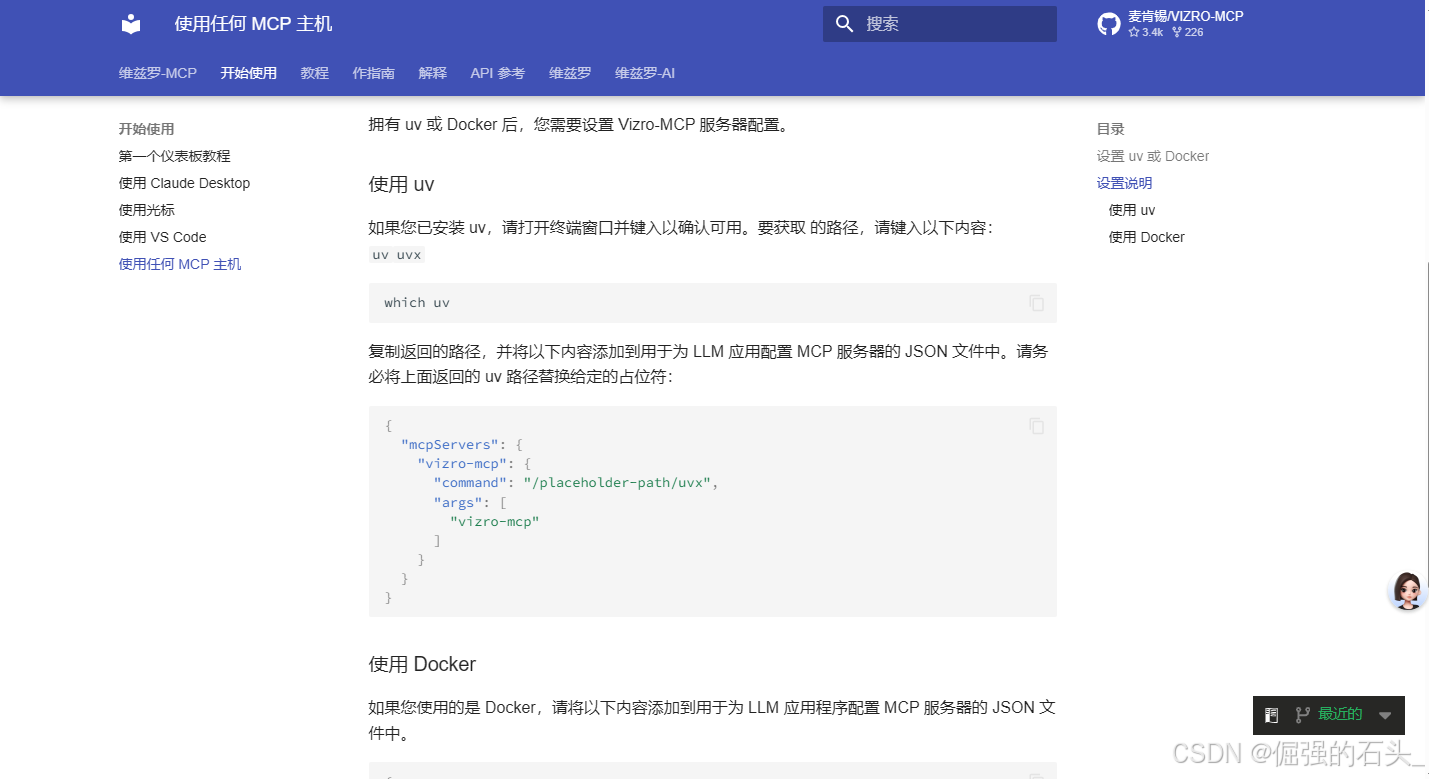Screen dimensions: 1429x779
Task: Open the 维兹罗 tab
Action: click(x=570, y=73)
